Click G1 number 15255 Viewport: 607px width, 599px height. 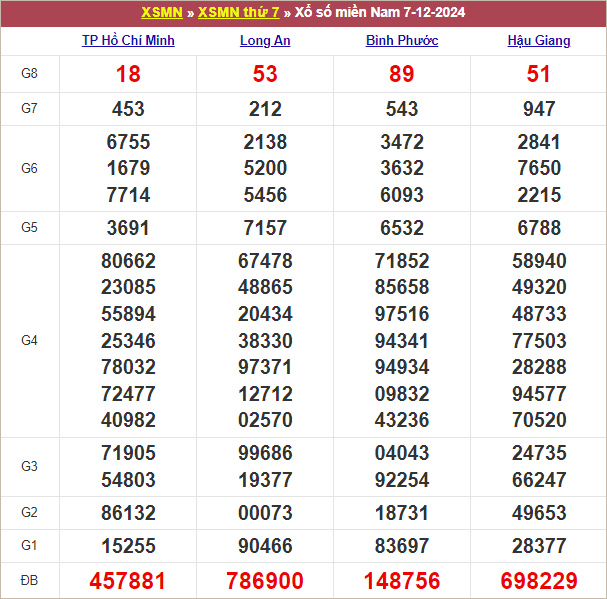point(128,546)
